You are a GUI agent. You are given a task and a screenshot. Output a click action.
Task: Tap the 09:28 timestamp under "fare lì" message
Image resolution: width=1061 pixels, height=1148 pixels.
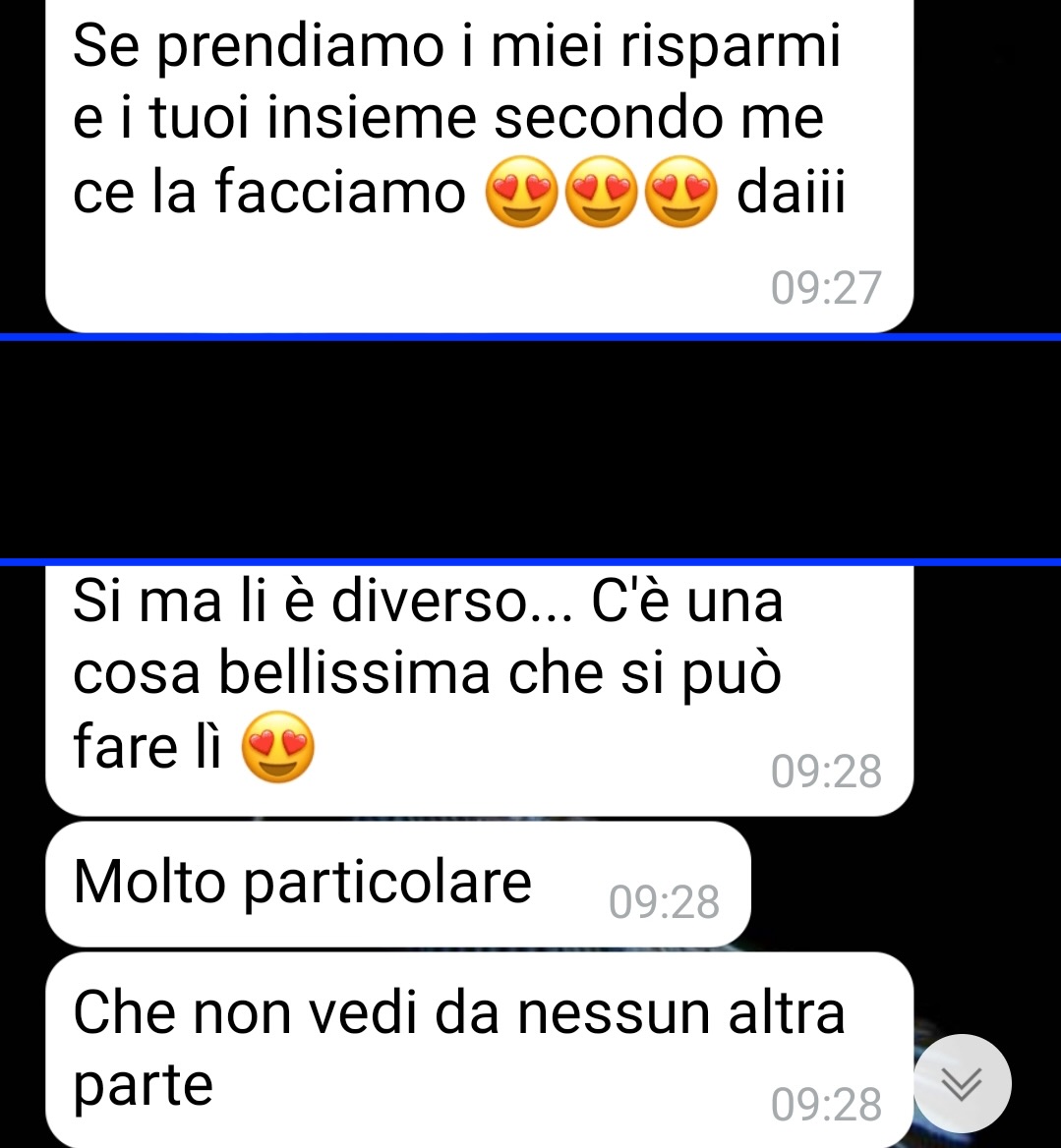[x=826, y=772]
